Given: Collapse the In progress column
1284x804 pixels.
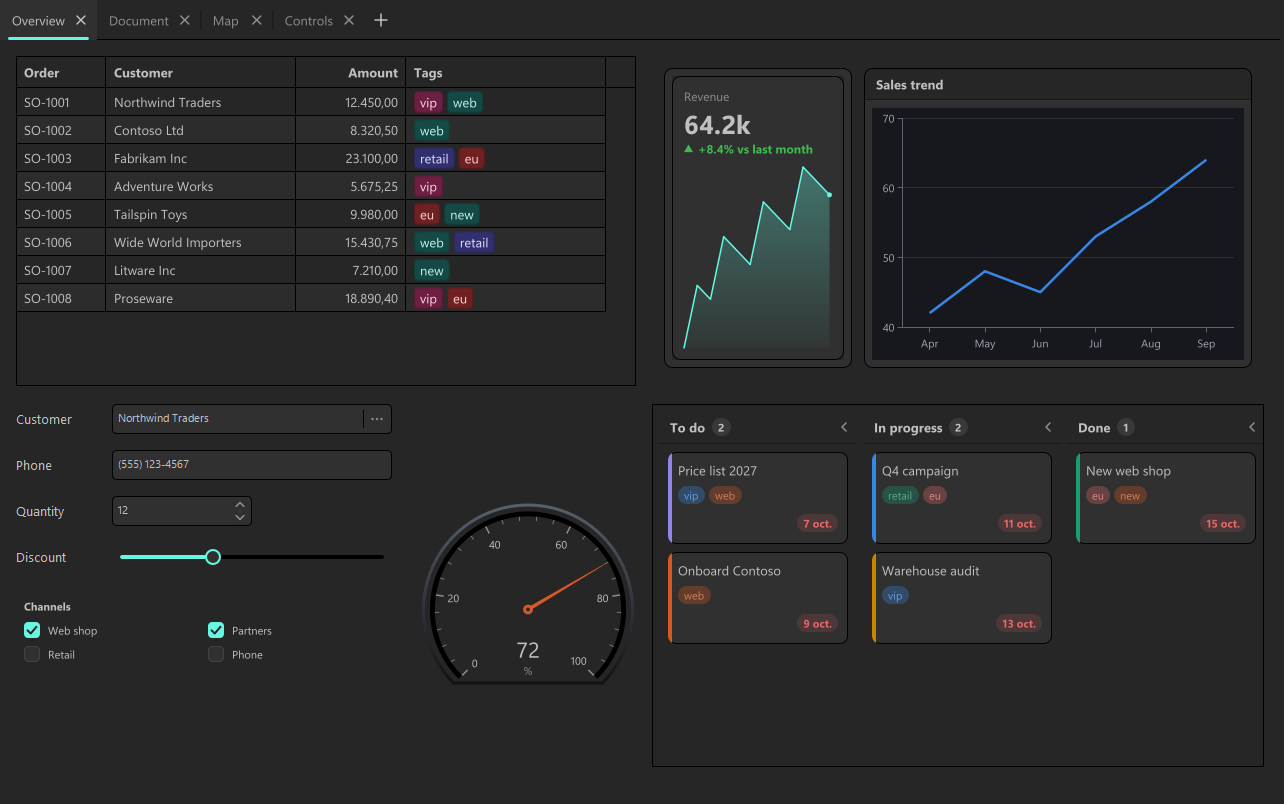Looking at the screenshot, I should tap(1048, 427).
